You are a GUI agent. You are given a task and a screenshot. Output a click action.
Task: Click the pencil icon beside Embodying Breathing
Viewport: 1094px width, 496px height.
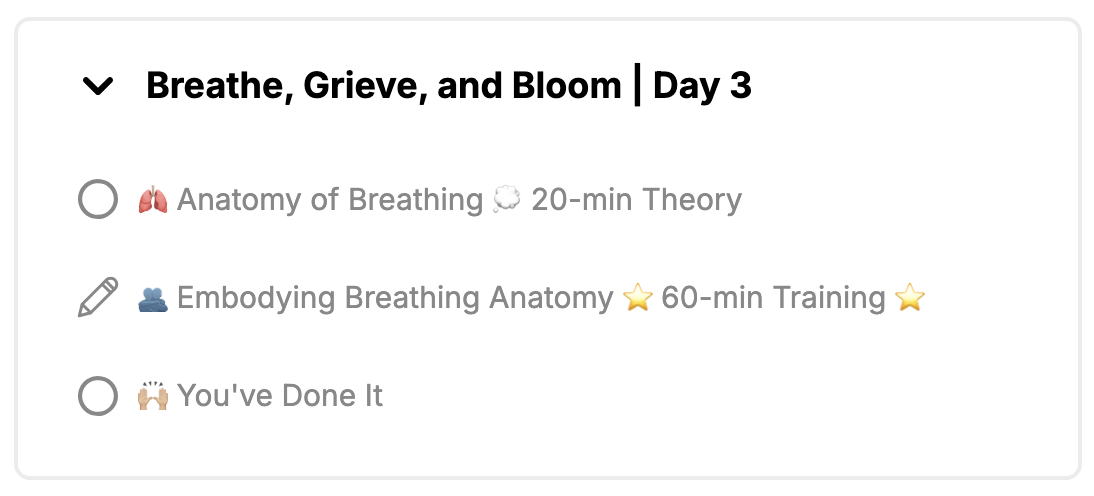tap(98, 297)
